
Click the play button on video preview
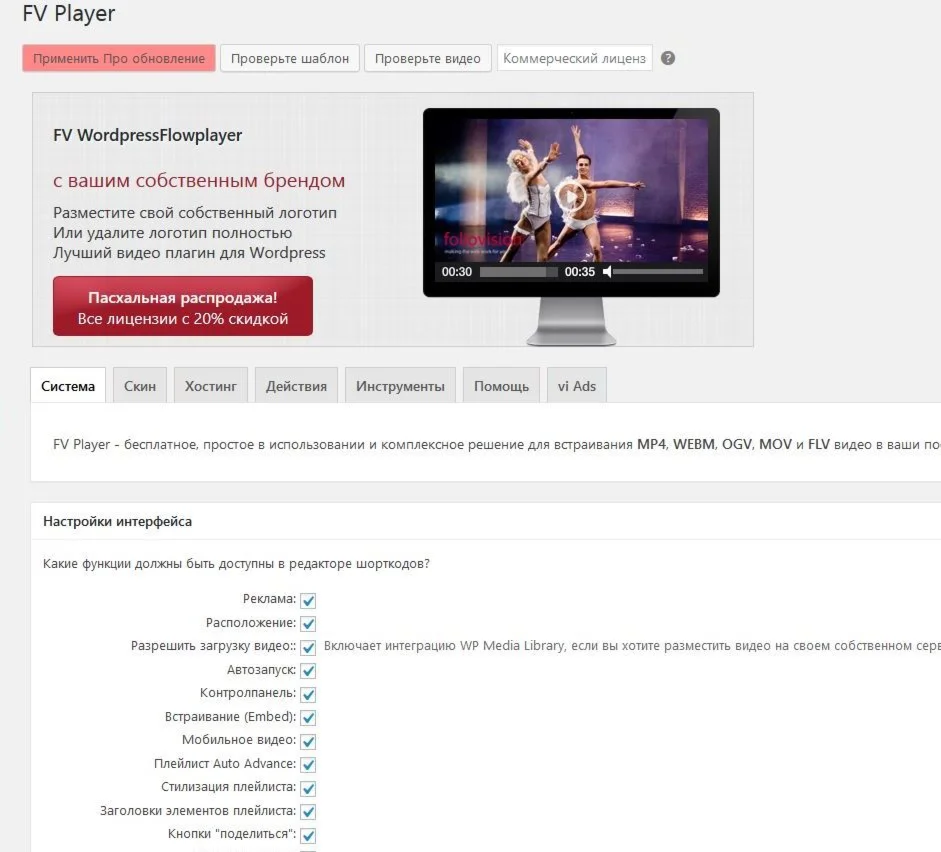coord(572,197)
